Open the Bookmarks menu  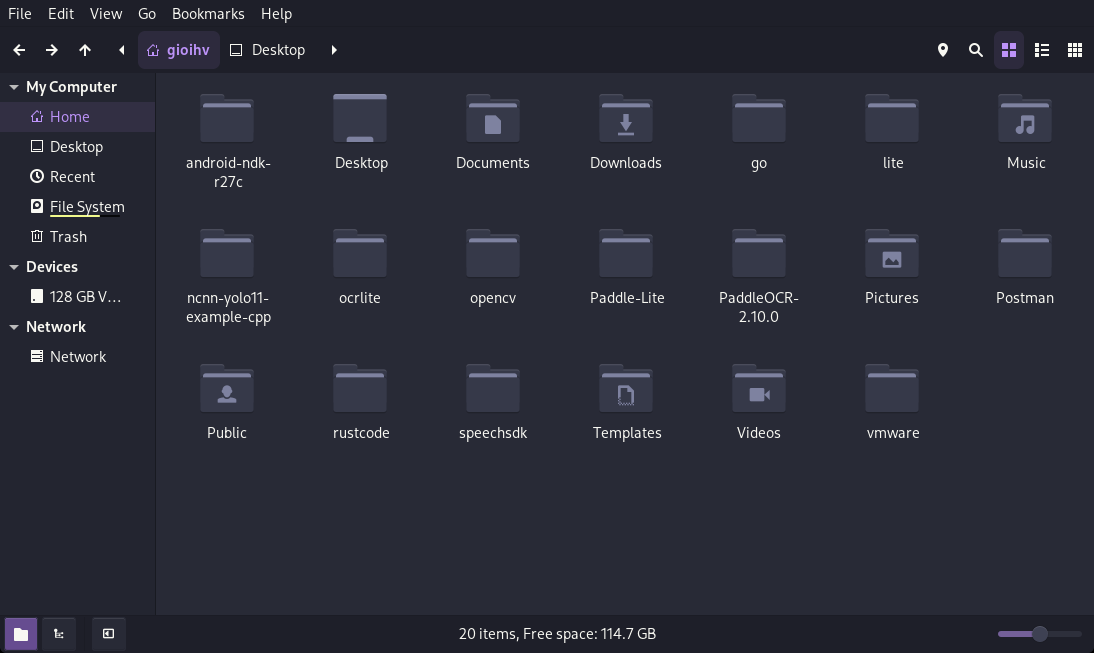pyautogui.click(x=208, y=14)
